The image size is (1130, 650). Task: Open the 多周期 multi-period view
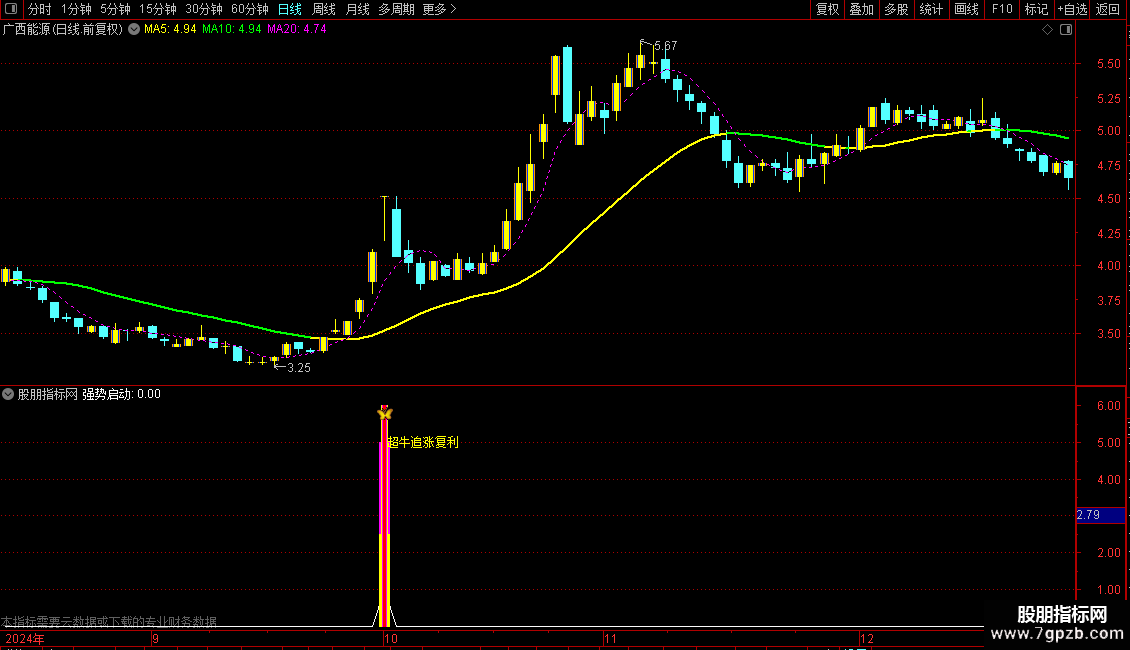396,9
